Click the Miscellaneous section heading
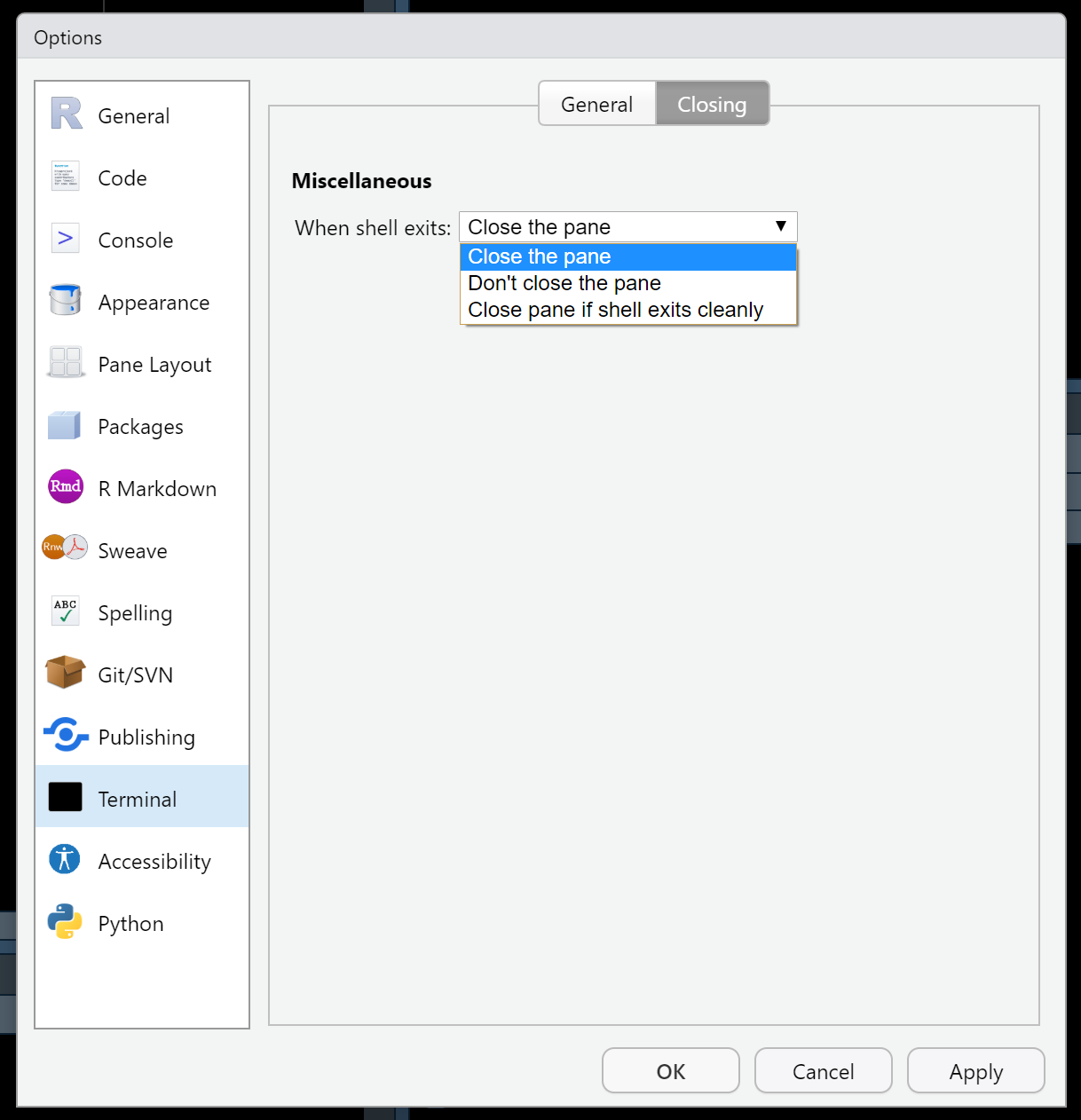This screenshot has width=1081, height=1120. click(362, 181)
